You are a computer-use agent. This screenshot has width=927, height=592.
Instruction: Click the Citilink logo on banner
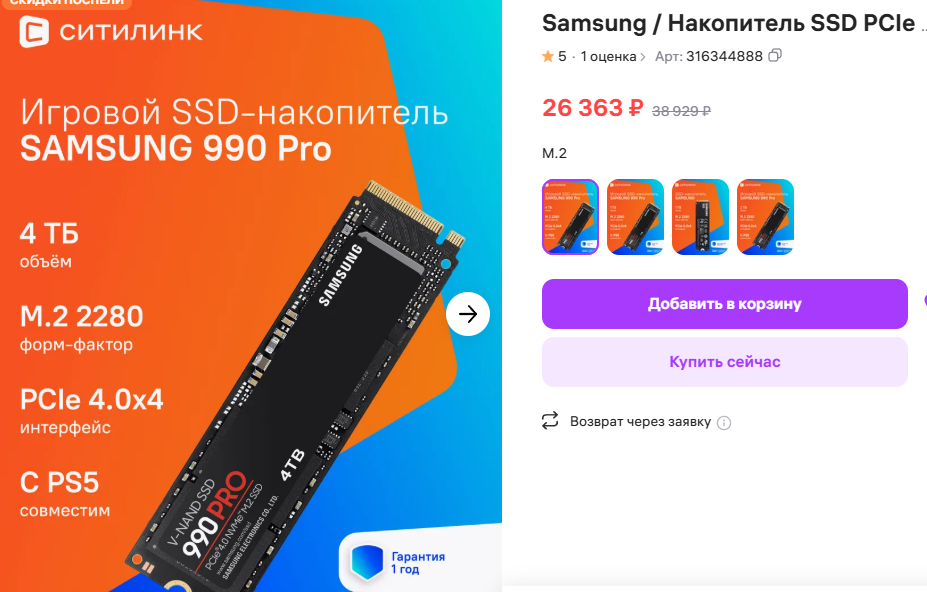point(111,31)
